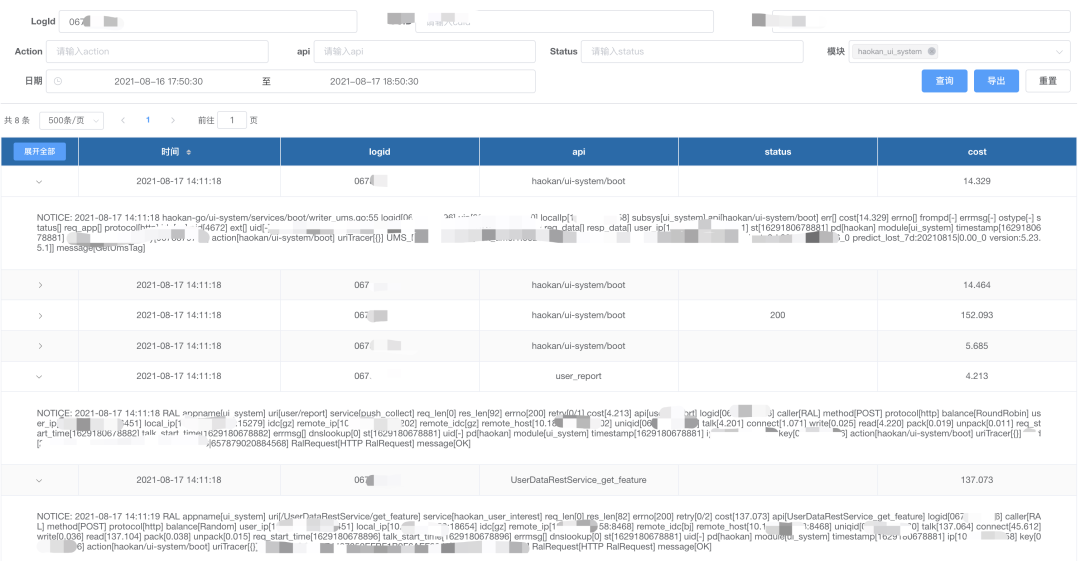Image resolution: width=1080 pixels, height=561 pixels.
Task: Remove the haokan_ui_system module tag
Action: (x=932, y=51)
